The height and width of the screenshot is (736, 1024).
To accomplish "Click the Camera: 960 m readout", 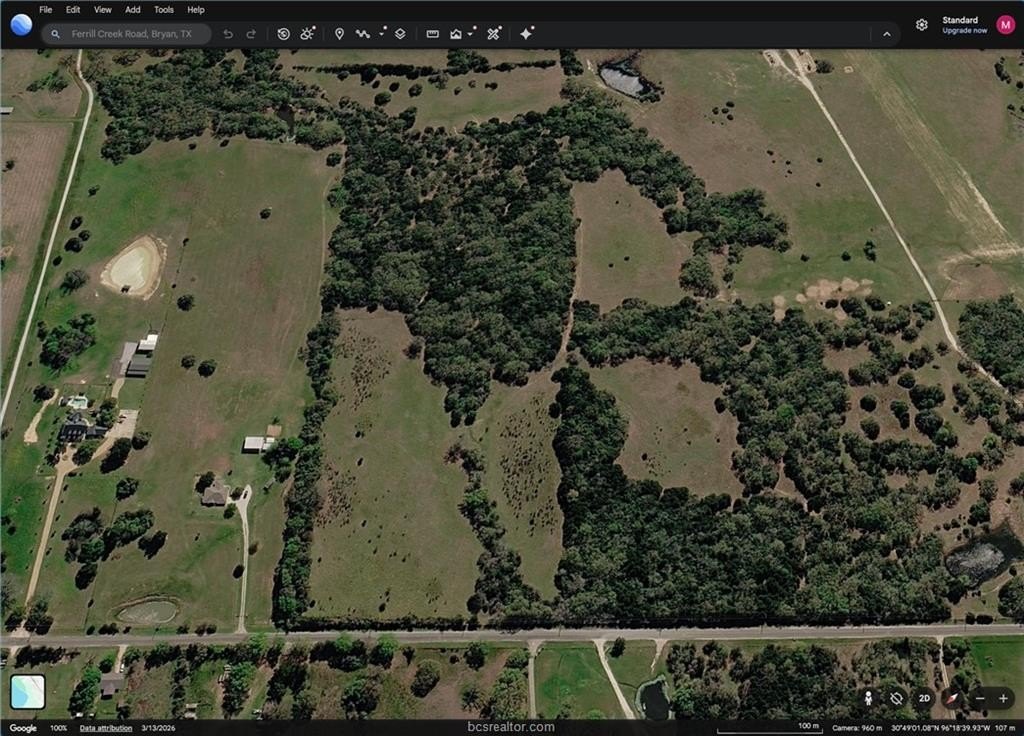I will coord(857,728).
